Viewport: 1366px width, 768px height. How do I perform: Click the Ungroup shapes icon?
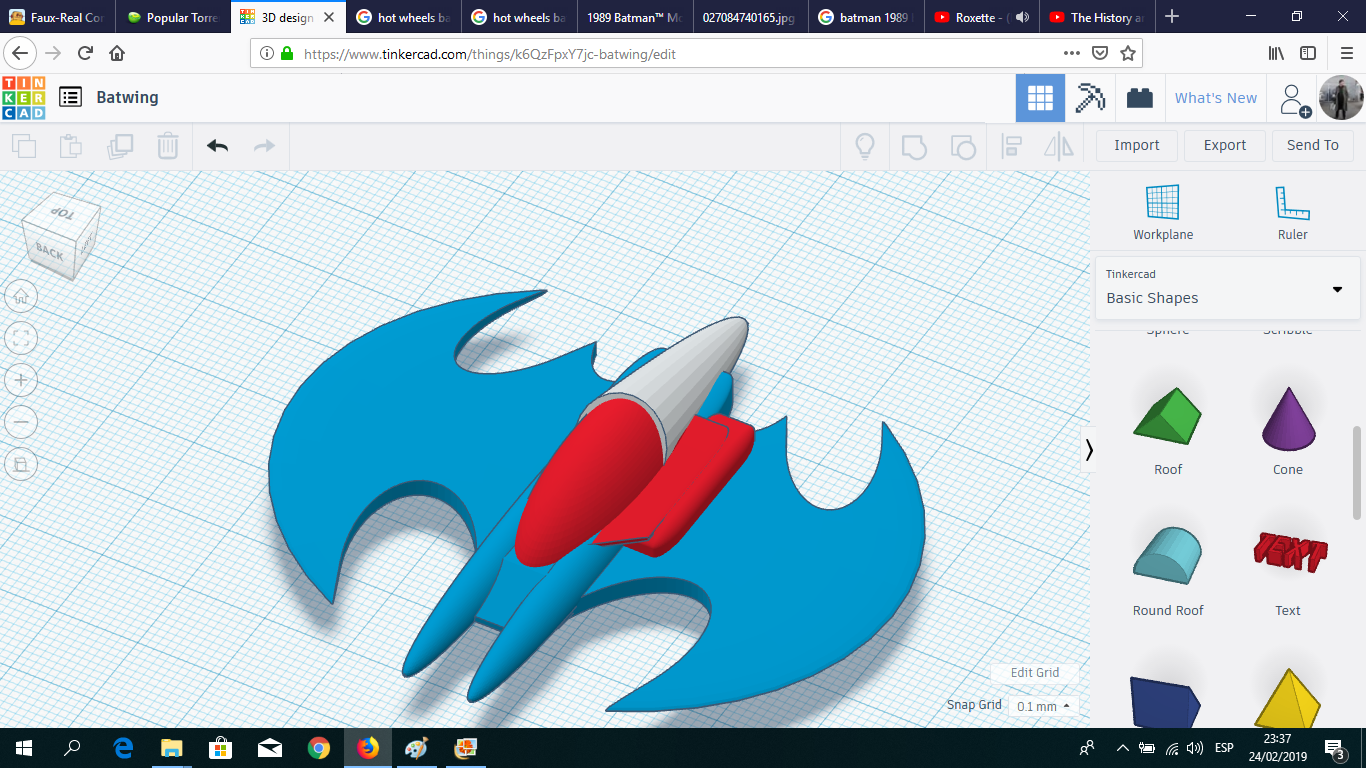tap(962, 146)
